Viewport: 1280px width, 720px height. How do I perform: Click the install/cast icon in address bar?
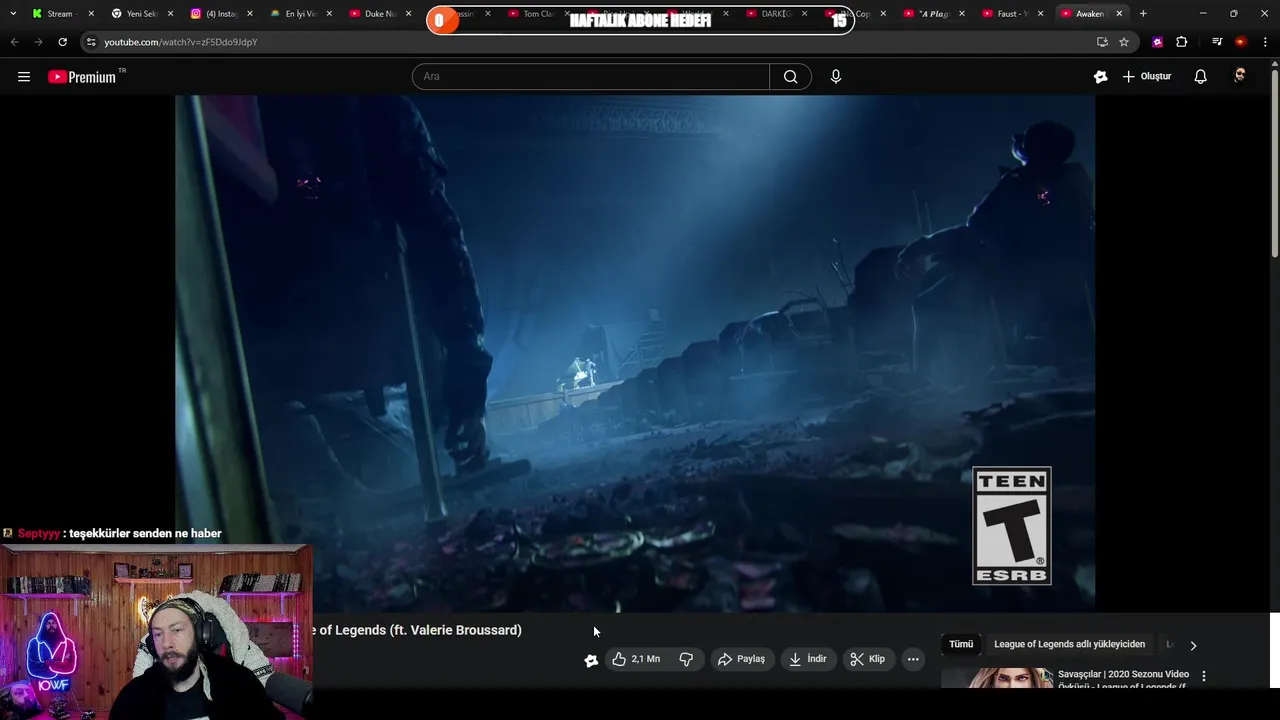pos(1102,42)
